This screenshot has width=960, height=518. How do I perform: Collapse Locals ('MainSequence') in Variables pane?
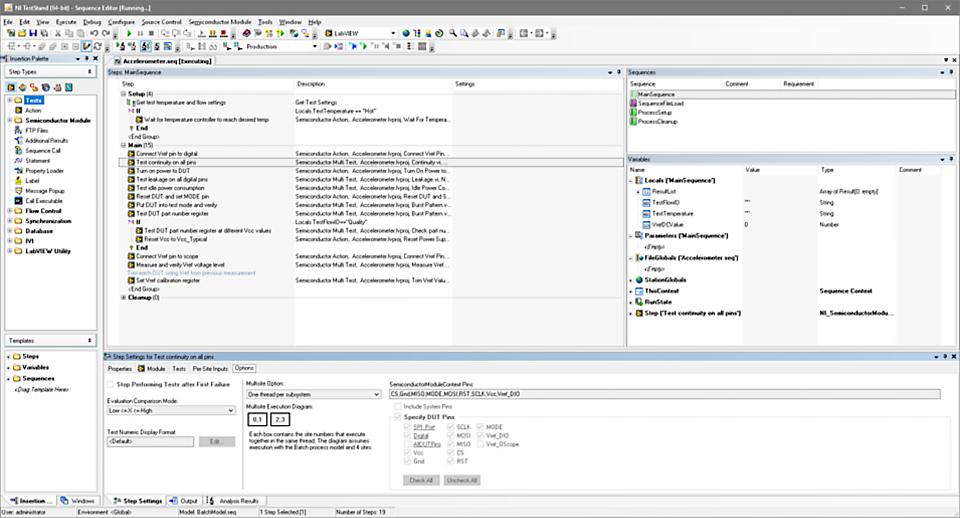tap(631, 181)
